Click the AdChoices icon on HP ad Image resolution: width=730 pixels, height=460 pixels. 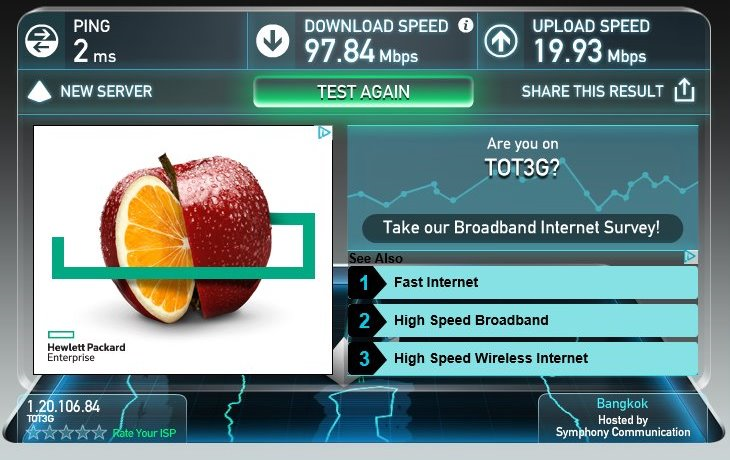point(324,133)
